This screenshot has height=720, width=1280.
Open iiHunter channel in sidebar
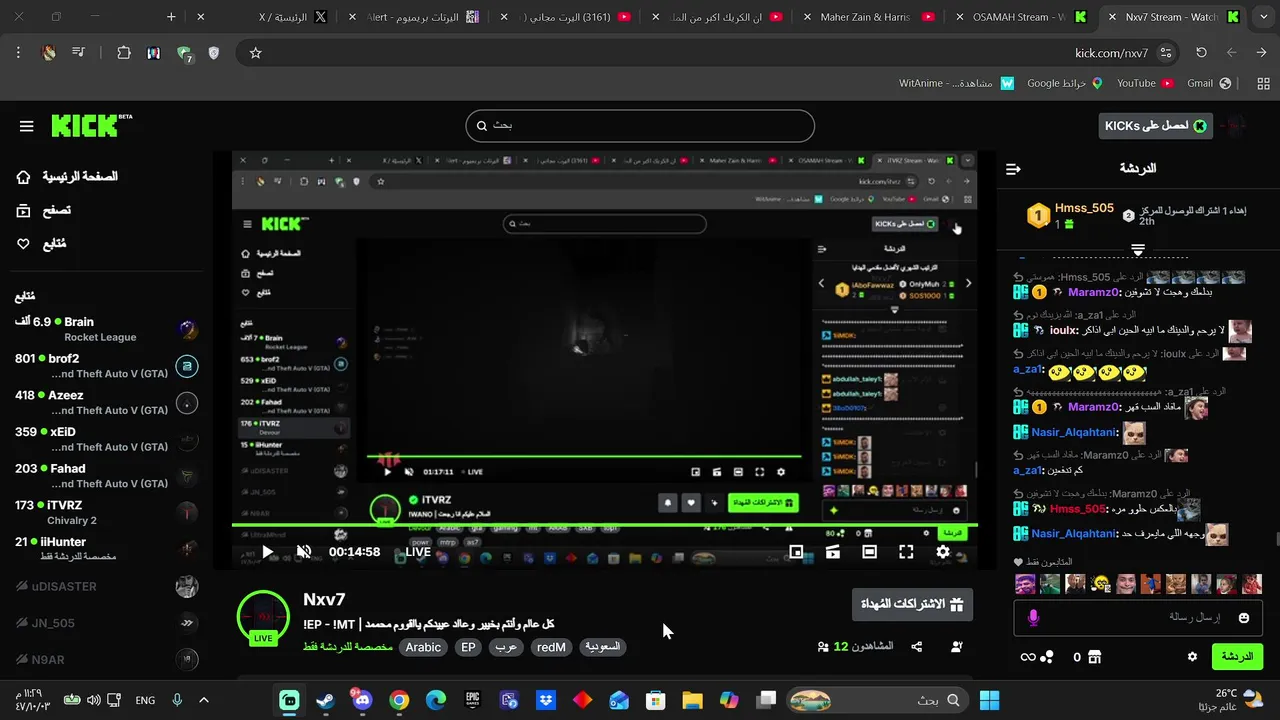106,549
